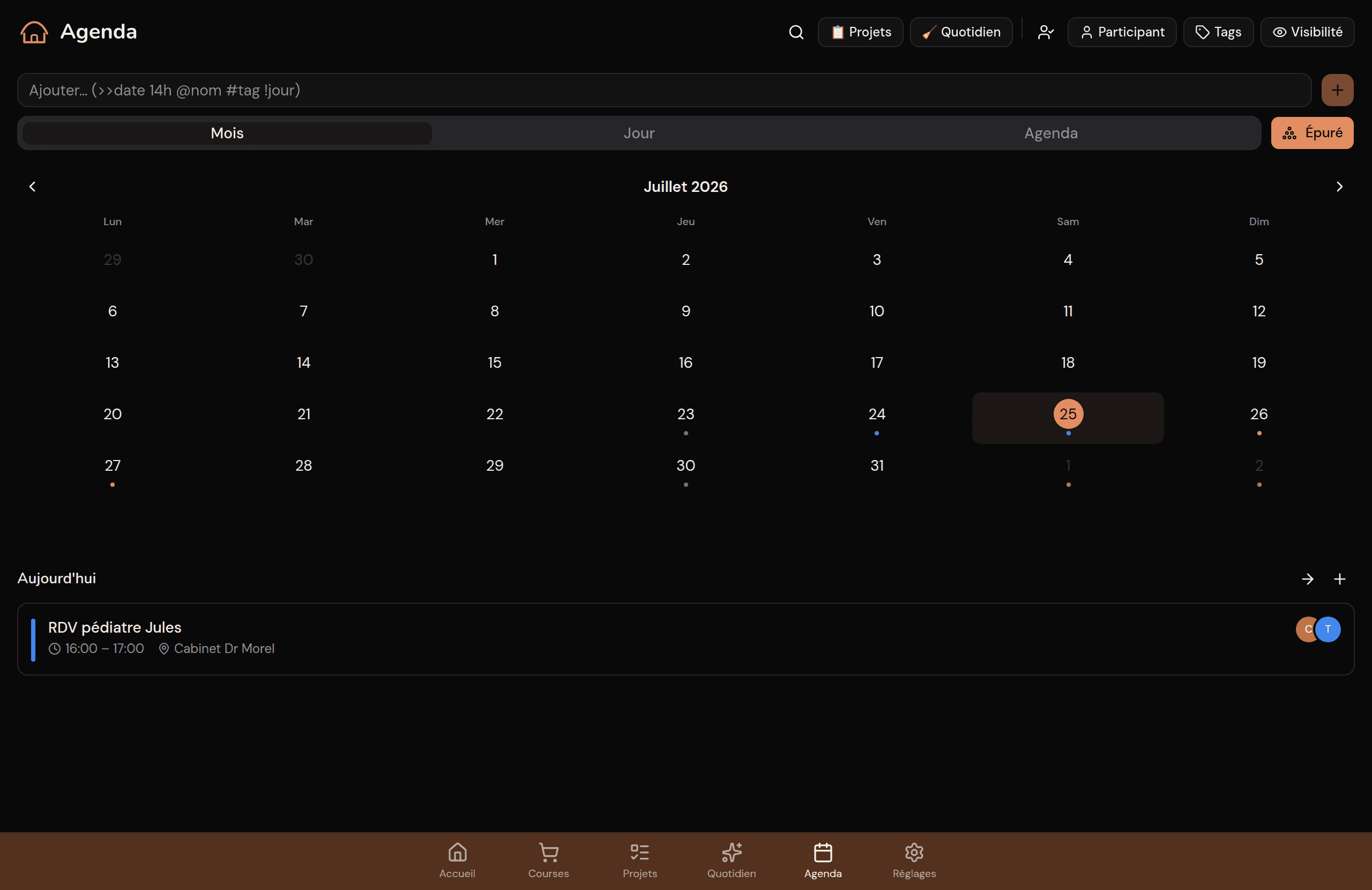The width and height of the screenshot is (1372, 890).
Task: Open Projets checklist icon in bottom bar
Action: [640, 852]
